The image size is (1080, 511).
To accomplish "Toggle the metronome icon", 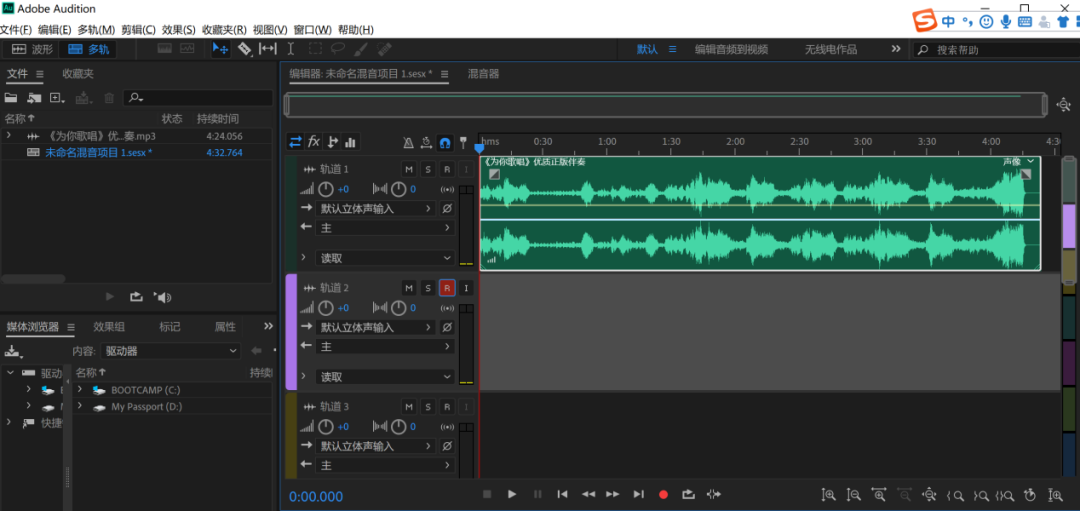I will tap(408, 142).
